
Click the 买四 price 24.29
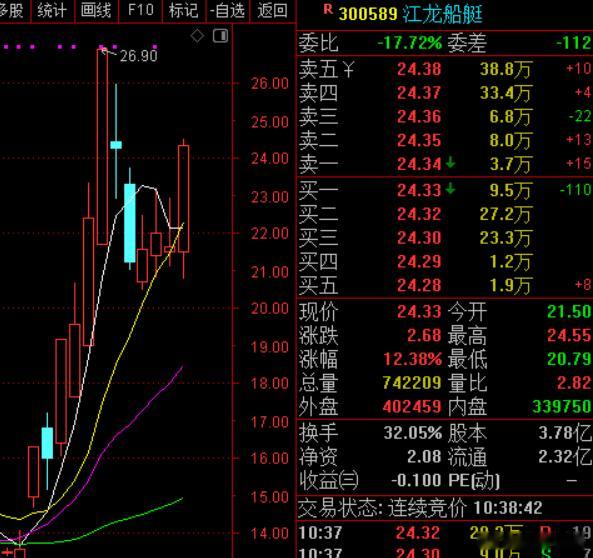click(419, 262)
